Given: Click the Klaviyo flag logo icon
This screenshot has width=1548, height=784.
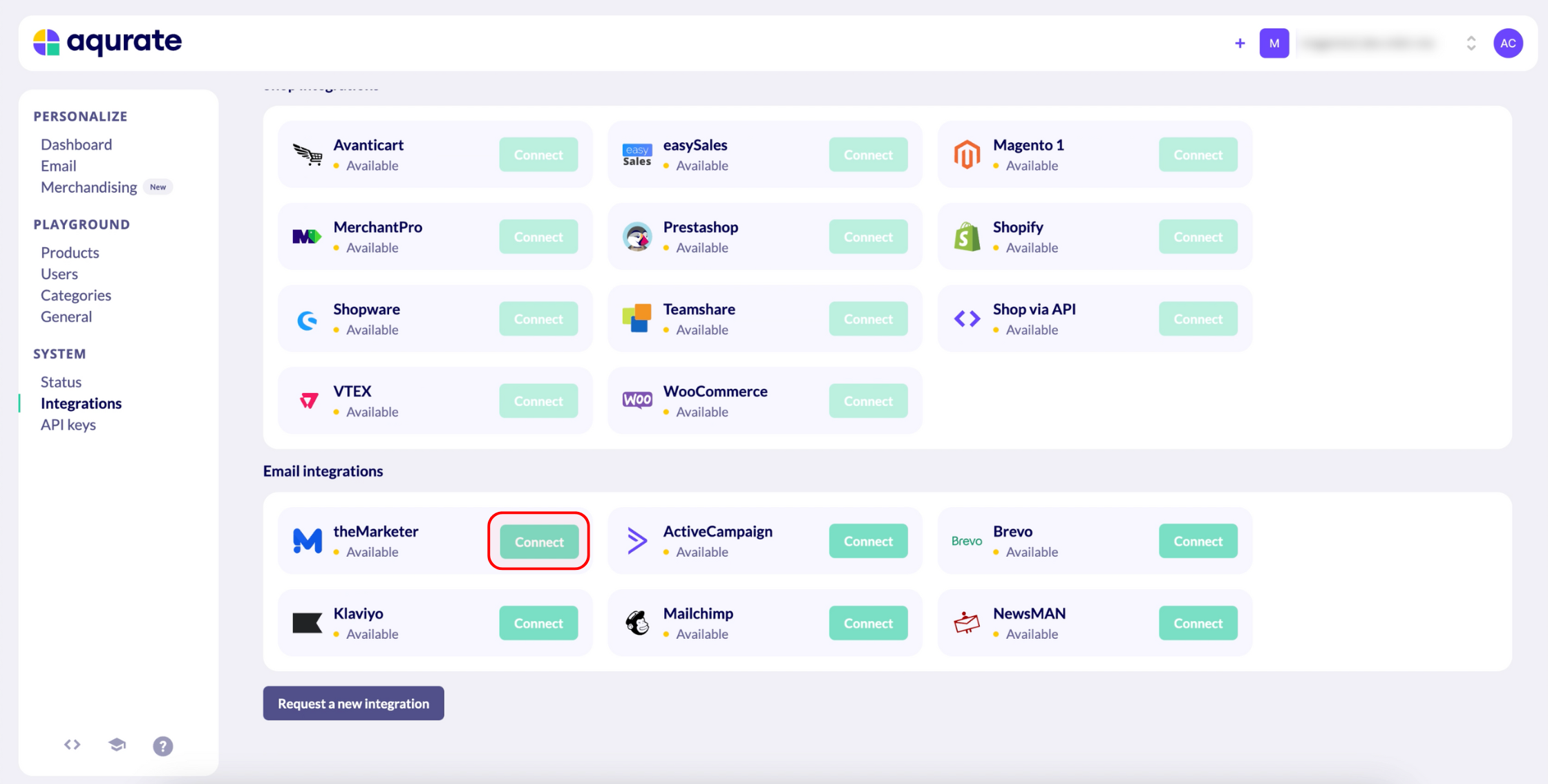Looking at the screenshot, I should coord(308,623).
